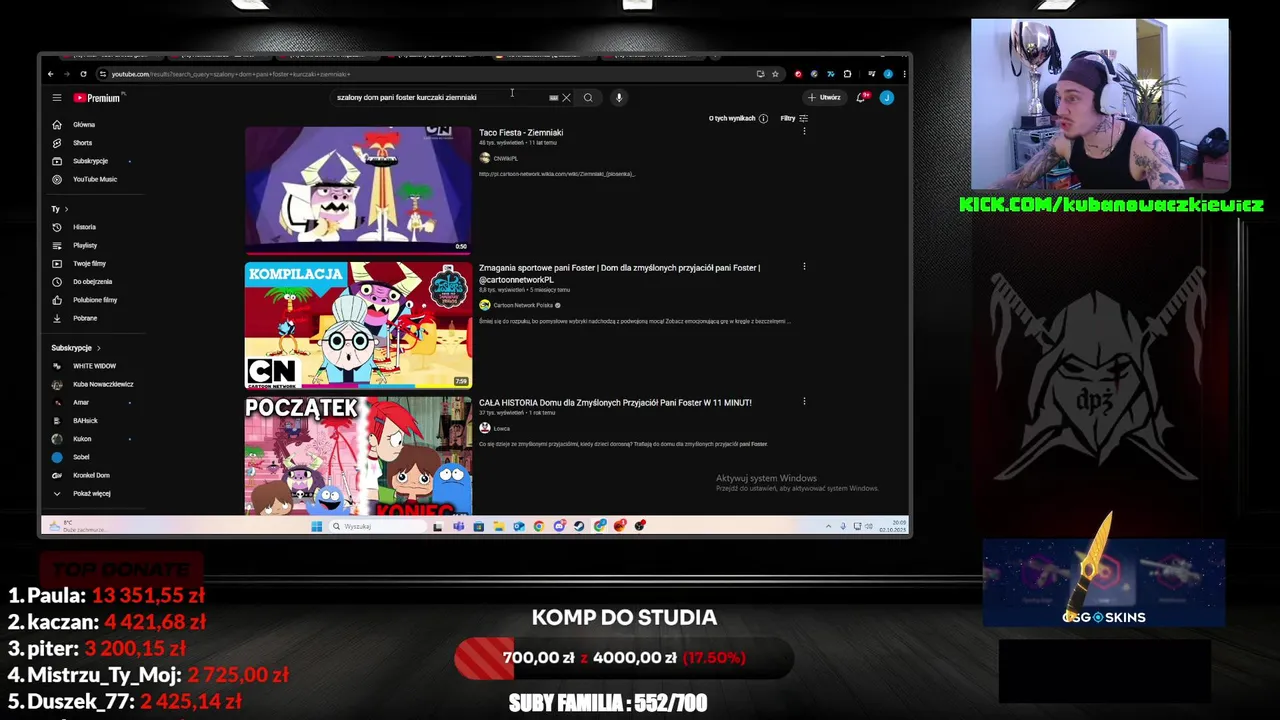Open browser extensions puzzle icon

click(847, 74)
